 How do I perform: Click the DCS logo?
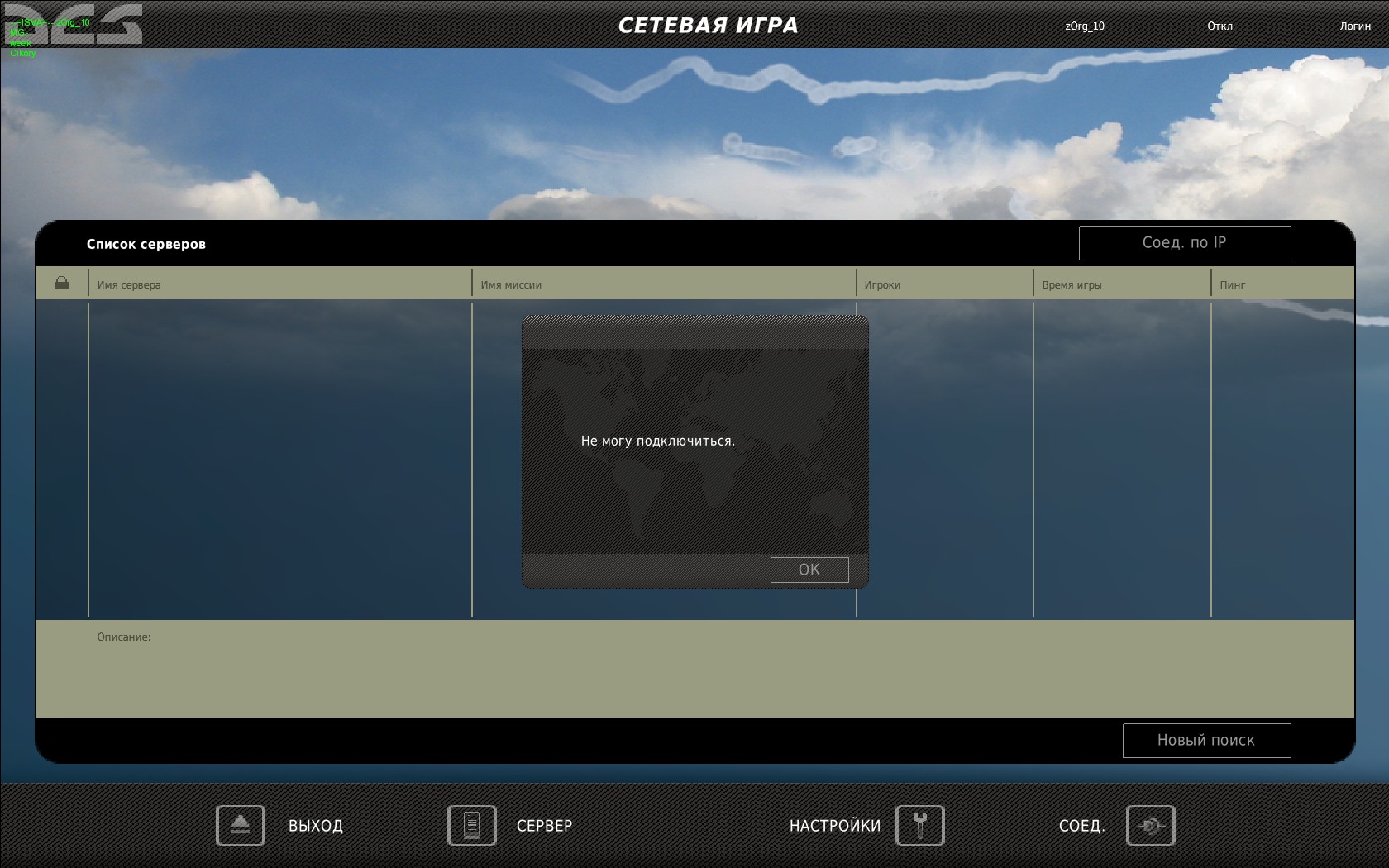(x=73, y=24)
